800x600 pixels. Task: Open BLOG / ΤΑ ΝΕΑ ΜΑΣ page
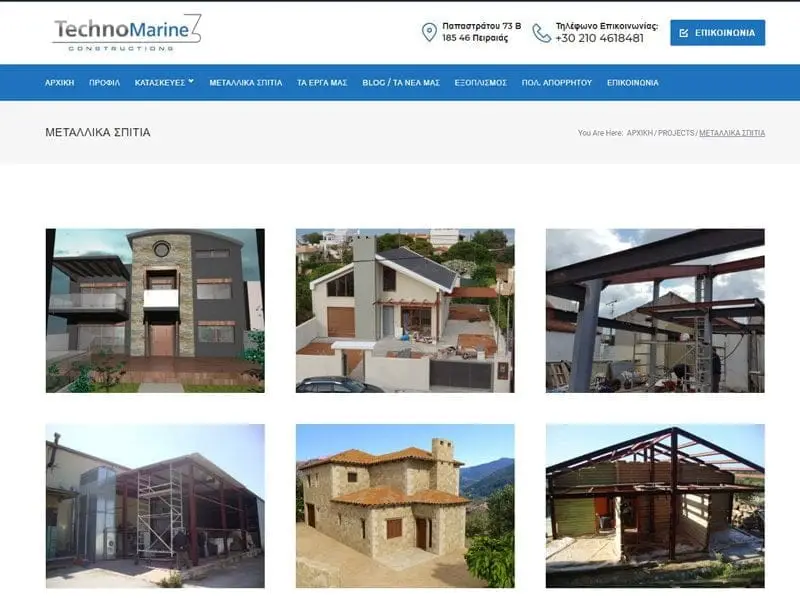click(401, 83)
